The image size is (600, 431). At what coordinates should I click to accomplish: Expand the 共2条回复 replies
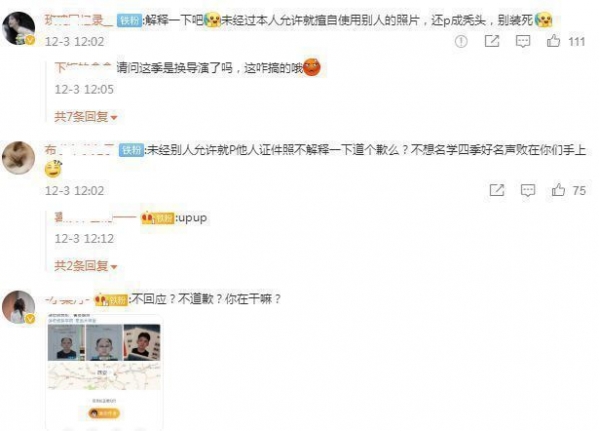(x=86, y=266)
